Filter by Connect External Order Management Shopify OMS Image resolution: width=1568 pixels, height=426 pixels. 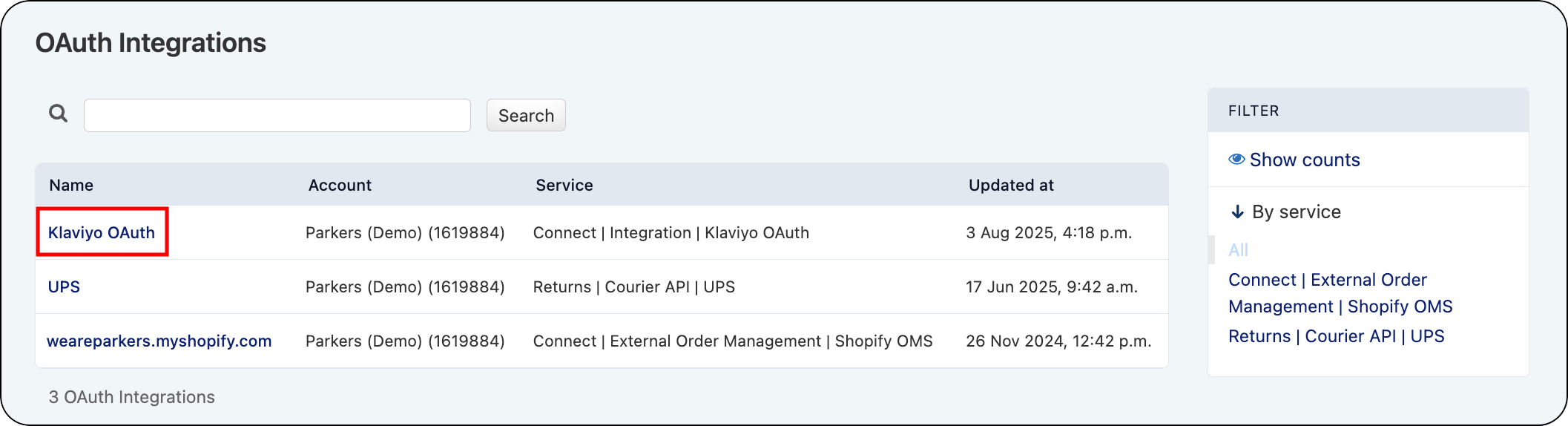(x=1340, y=293)
